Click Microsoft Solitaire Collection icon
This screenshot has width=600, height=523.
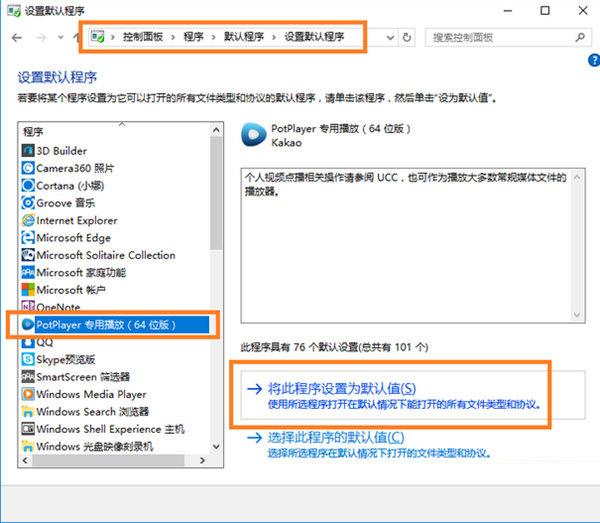[x=28, y=255]
